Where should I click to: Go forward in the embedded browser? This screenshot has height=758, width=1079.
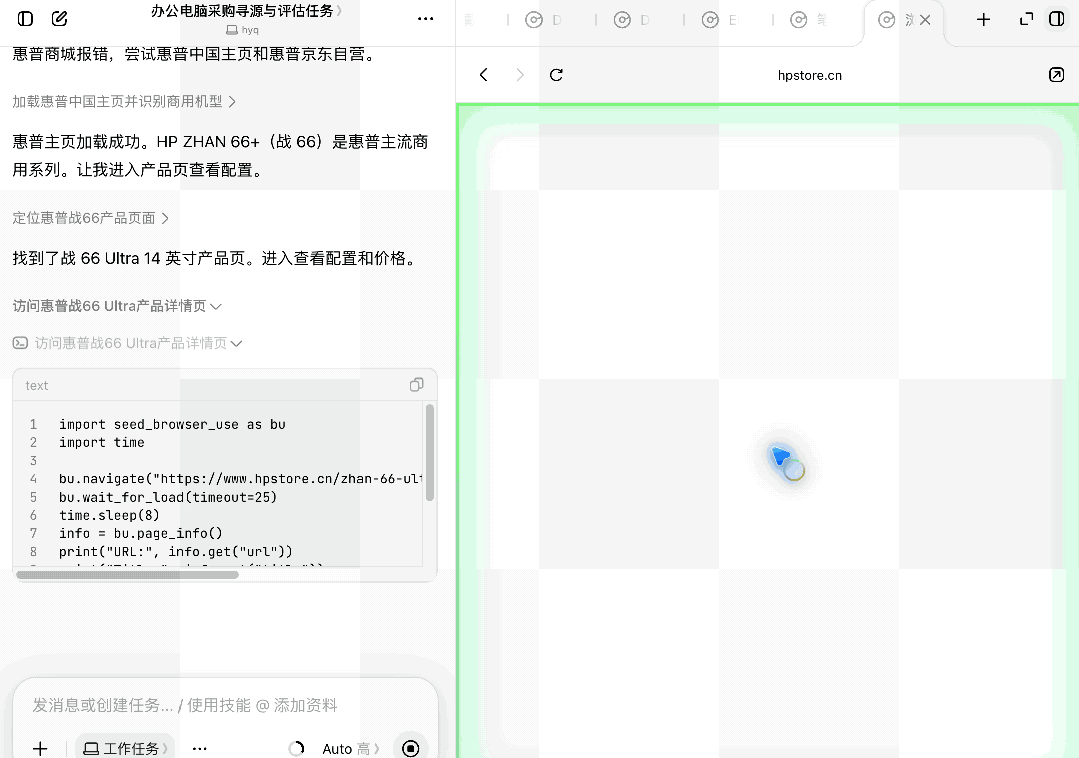520,75
